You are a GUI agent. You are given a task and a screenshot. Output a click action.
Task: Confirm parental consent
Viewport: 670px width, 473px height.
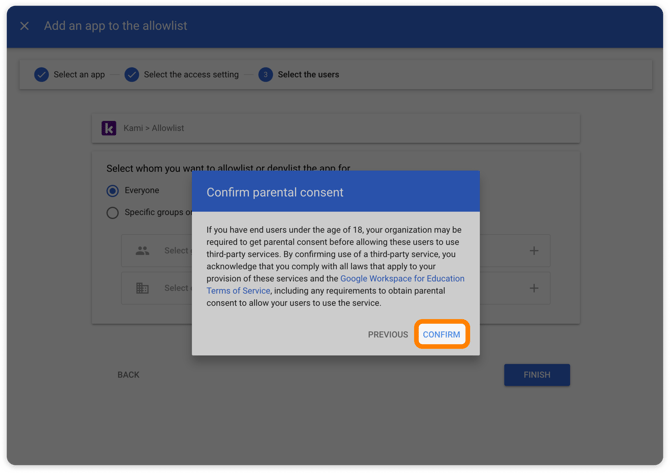pyautogui.click(x=441, y=335)
